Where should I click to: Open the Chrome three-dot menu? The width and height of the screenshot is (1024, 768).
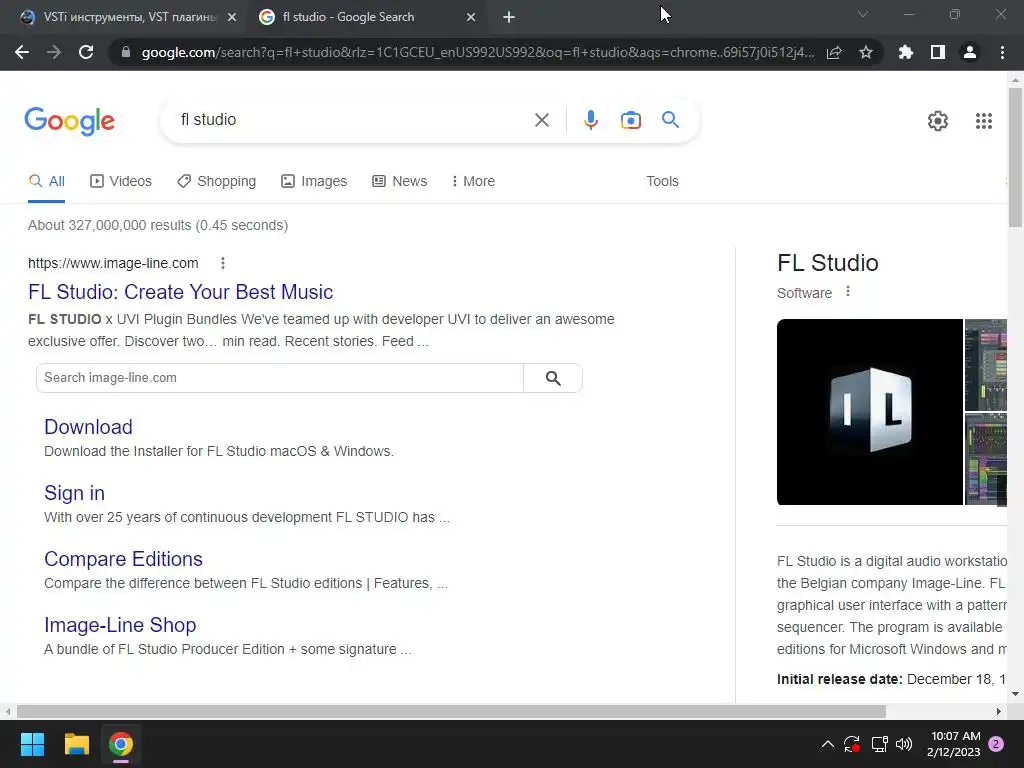click(x=1002, y=52)
